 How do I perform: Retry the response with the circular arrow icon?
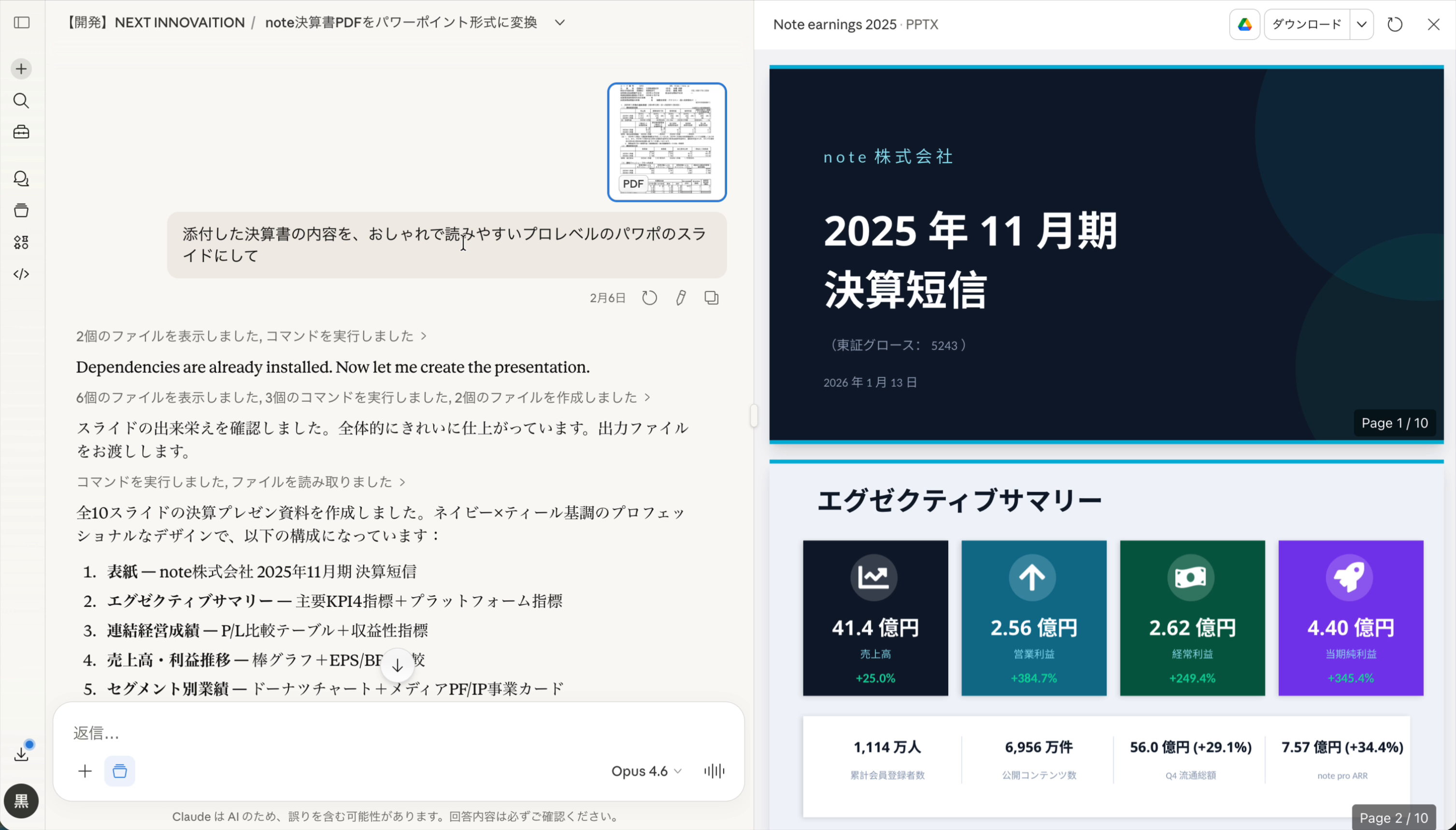[x=649, y=297]
